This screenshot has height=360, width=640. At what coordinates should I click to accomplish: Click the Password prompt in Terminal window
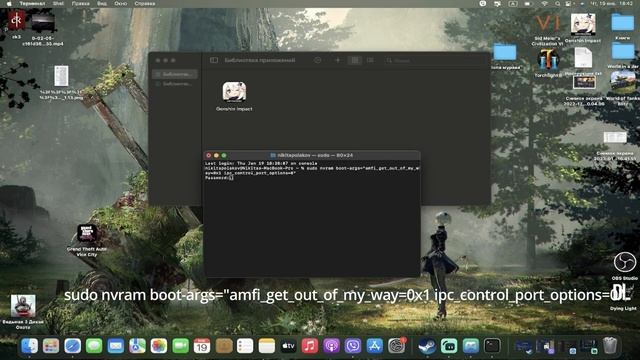pyautogui.click(x=219, y=178)
